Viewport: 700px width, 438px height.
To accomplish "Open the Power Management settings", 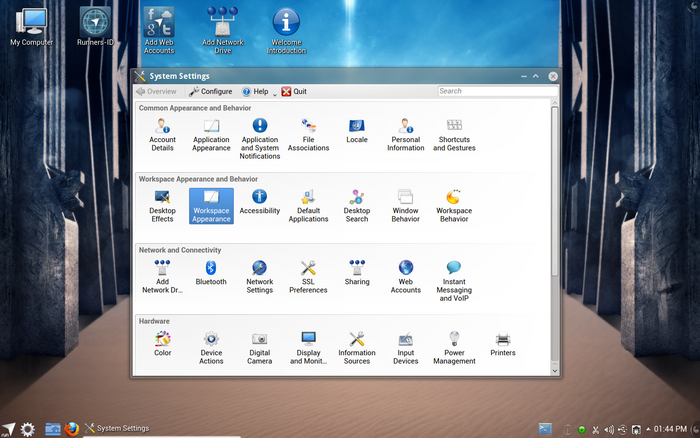I will pos(454,347).
